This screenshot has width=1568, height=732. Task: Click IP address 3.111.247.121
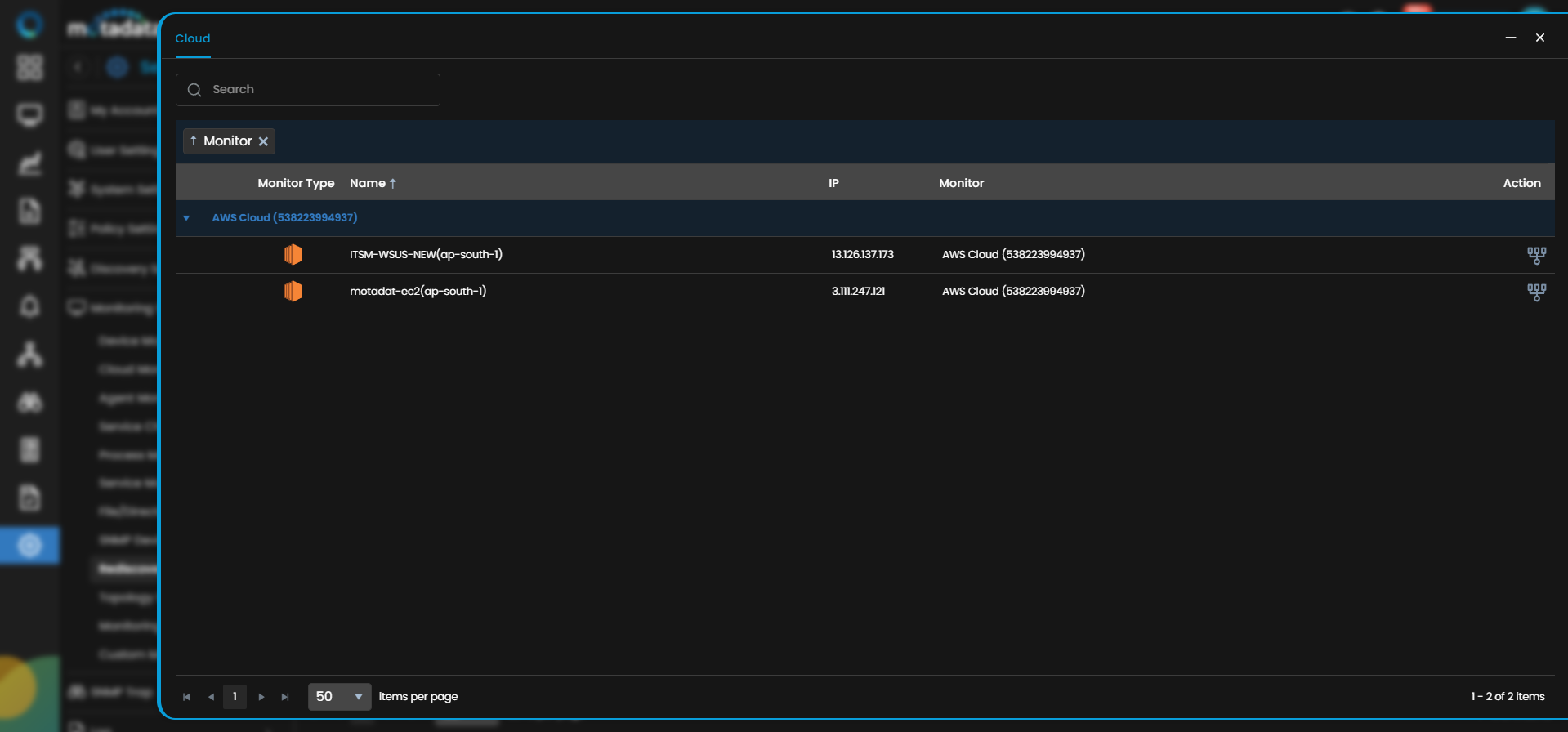point(858,291)
